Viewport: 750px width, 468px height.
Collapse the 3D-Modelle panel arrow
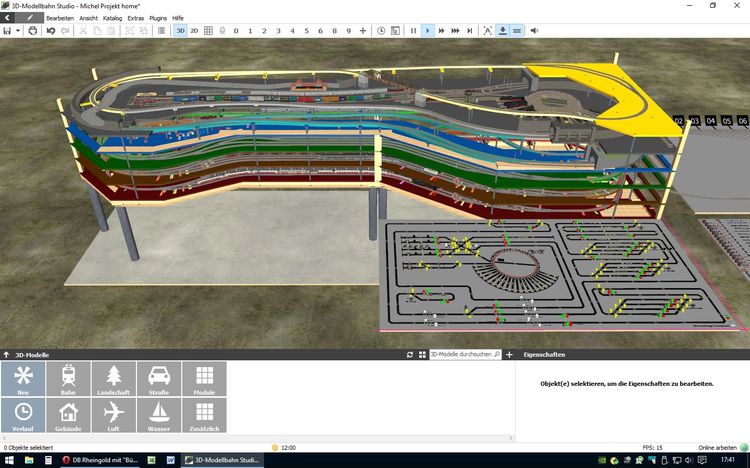(7, 354)
